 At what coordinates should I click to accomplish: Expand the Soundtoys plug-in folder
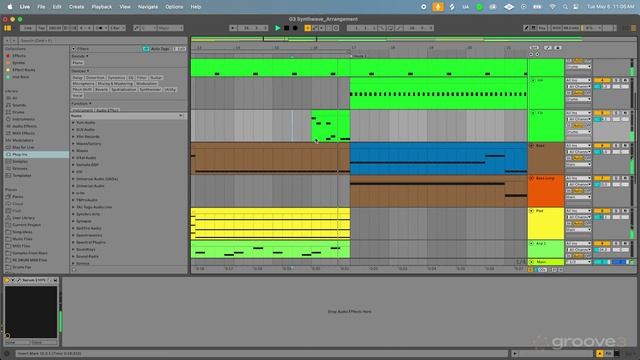pos(73,249)
